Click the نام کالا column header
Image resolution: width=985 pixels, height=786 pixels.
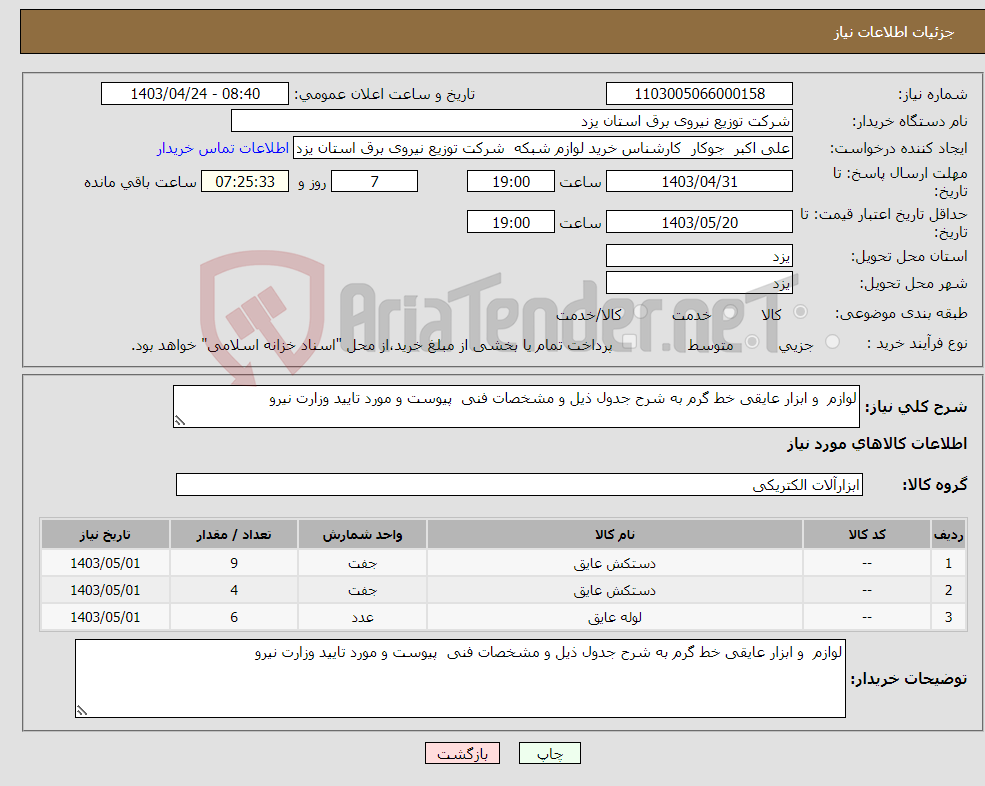[614, 535]
